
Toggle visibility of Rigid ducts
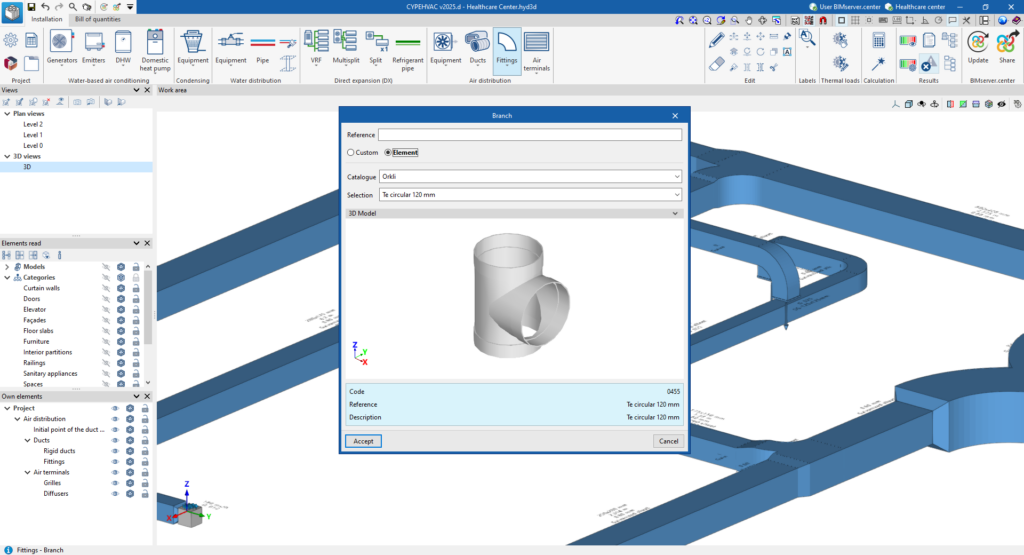pyautogui.click(x=115, y=451)
